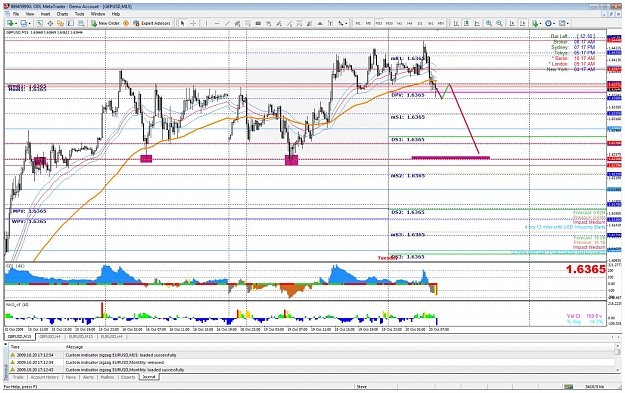Open the Navigator panel icon
The image size is (625, 393).
(60, 23)
